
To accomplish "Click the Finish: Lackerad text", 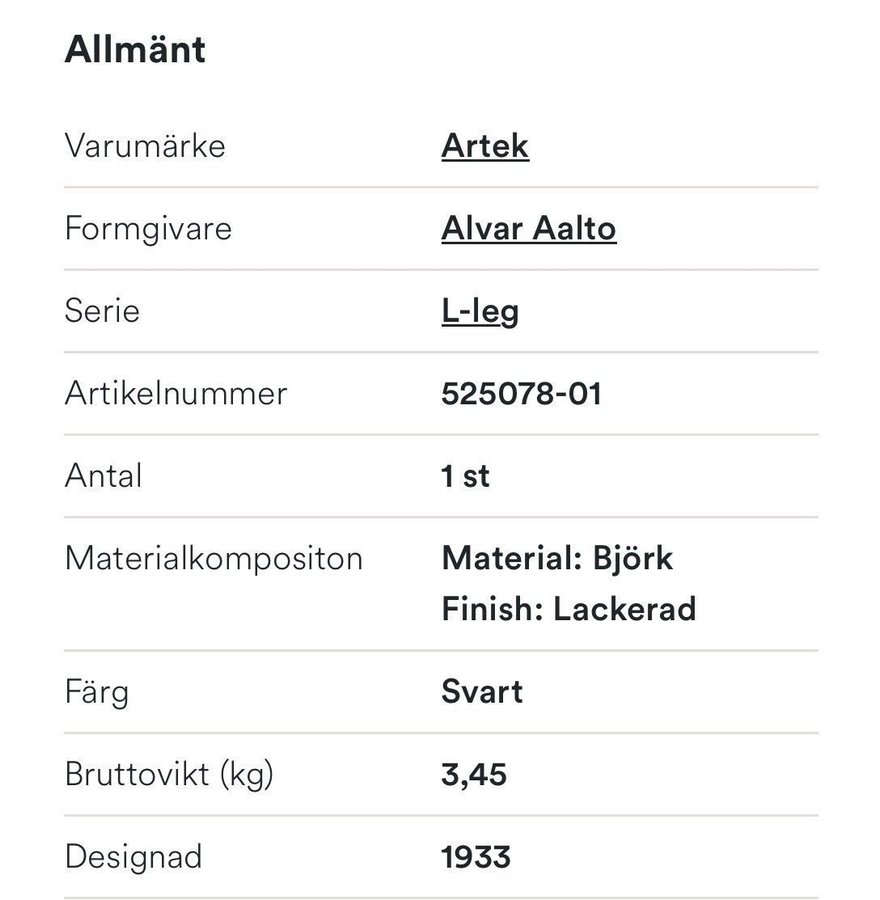I will (568, 608).
